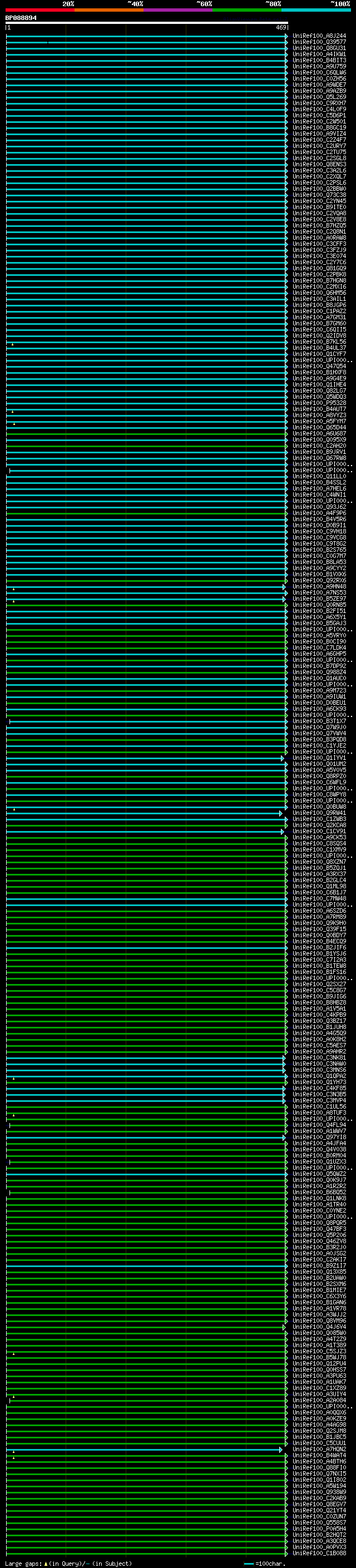Image resolution: width=356 pixels, height=1568 pixels.
Task: Select the UniRef100_B4BIT3 label
Action: point(319,60)
